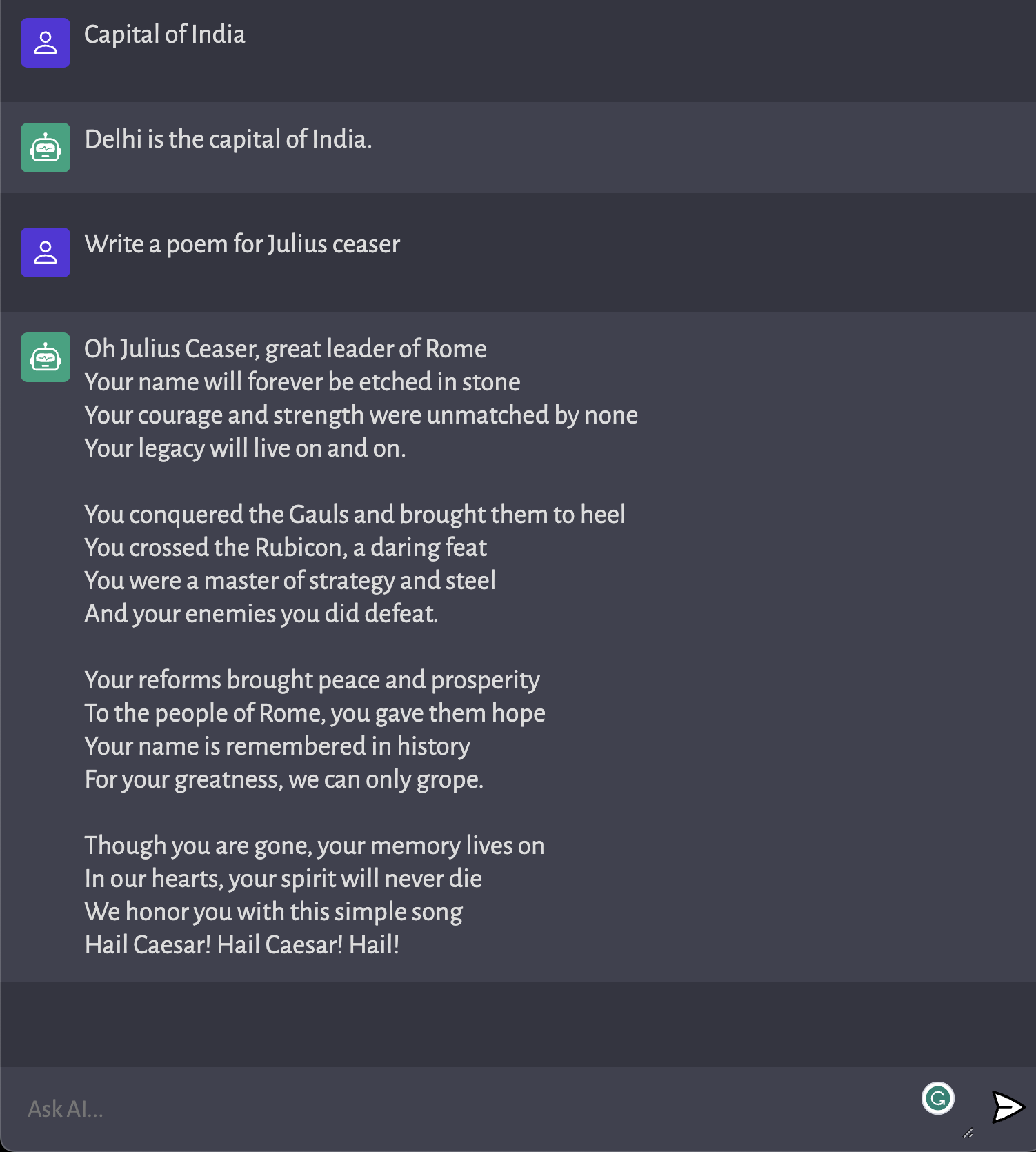Click the bot avatar beside the Delhi answer
Screen dimensions: 1036x1152
coord(46,148)
